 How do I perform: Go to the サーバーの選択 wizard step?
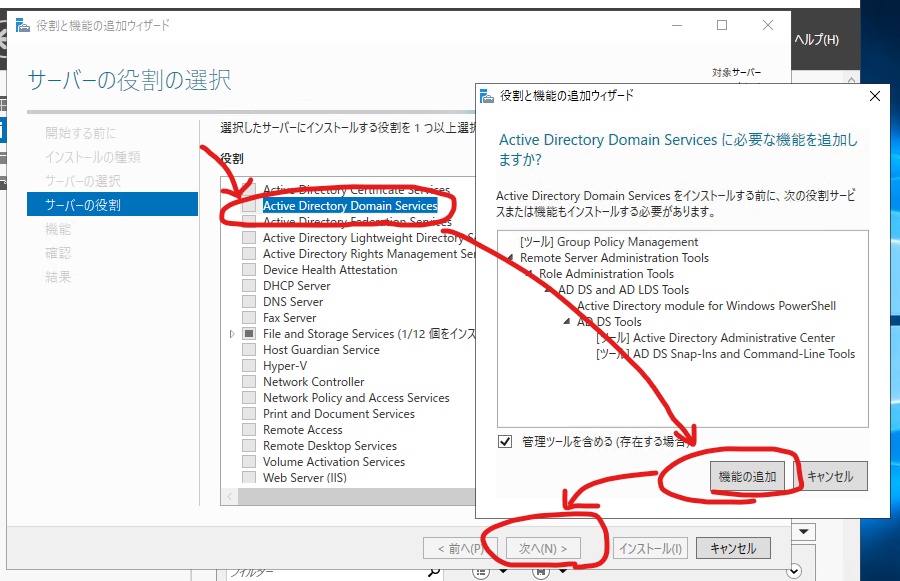(x=83, y=181)
